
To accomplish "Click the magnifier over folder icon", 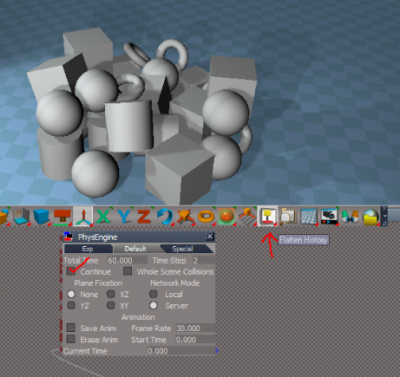I will (x=288, y=217).
